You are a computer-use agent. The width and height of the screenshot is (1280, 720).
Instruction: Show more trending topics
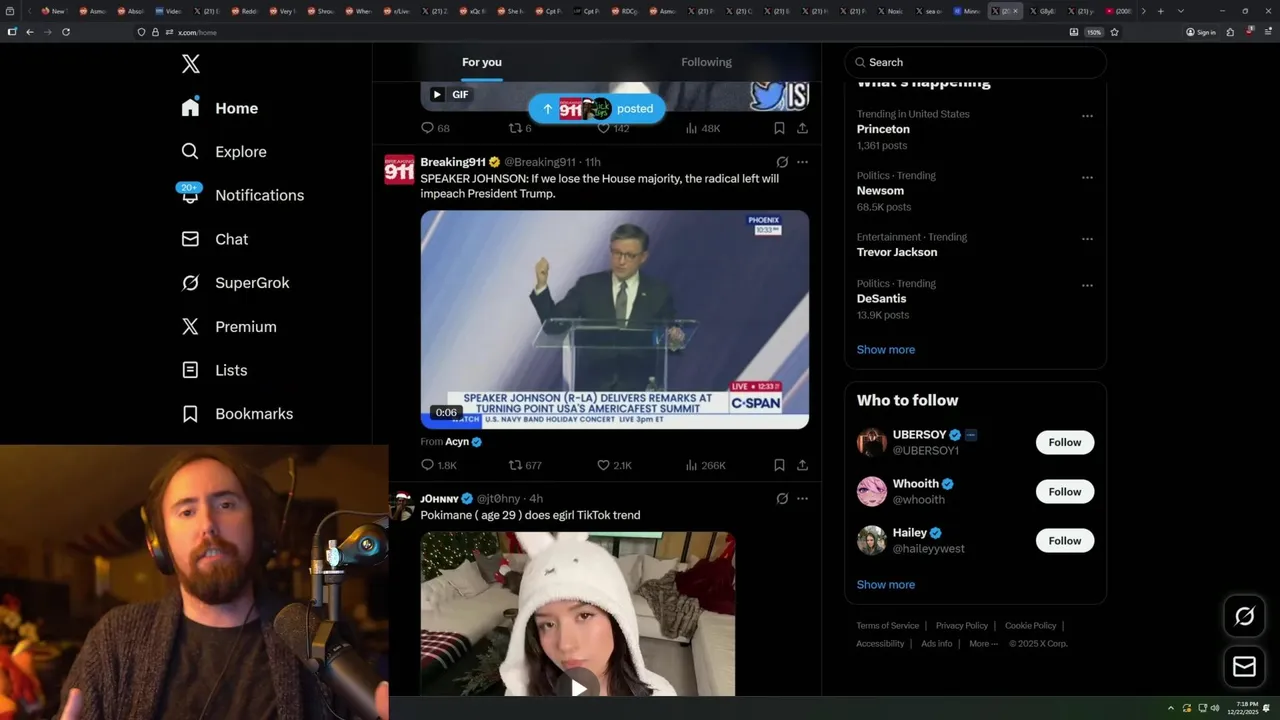[886, 350]
